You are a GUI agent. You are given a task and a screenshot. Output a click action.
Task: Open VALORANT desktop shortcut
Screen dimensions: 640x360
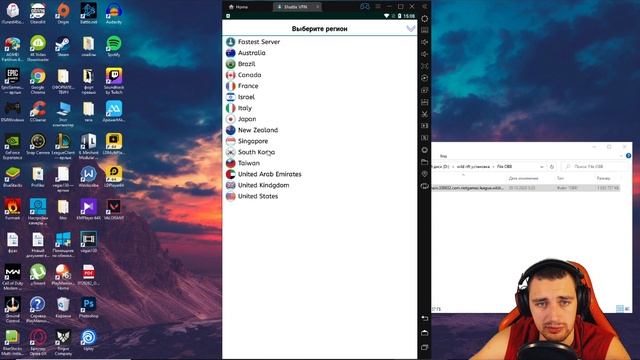[114, 209]
